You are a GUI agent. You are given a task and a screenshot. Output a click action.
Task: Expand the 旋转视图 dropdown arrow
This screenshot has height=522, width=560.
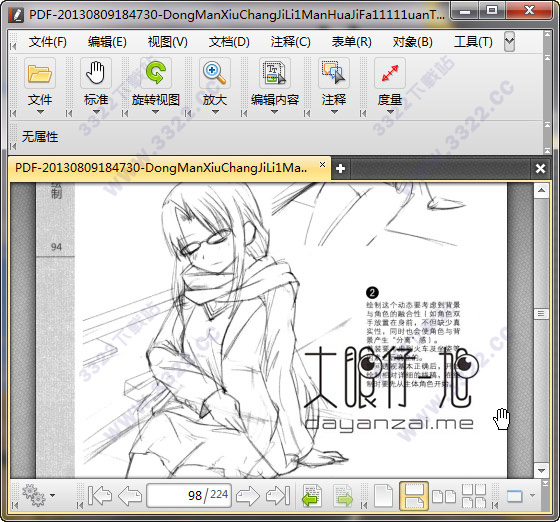(155, 112)
